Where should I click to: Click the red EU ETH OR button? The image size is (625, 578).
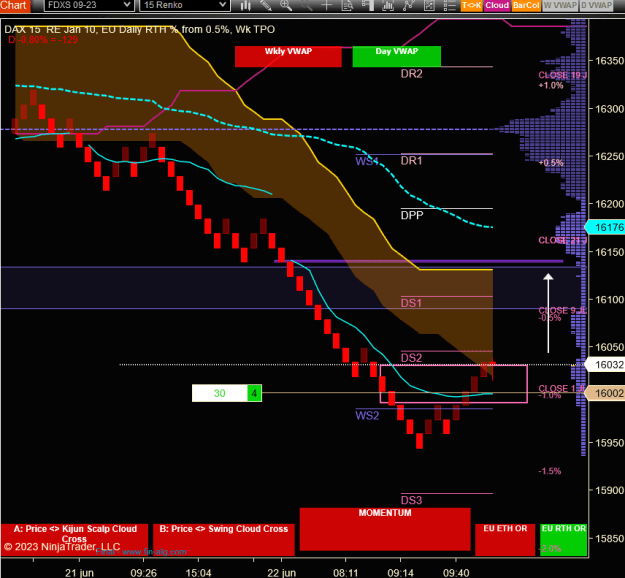(x=505, y=540)
